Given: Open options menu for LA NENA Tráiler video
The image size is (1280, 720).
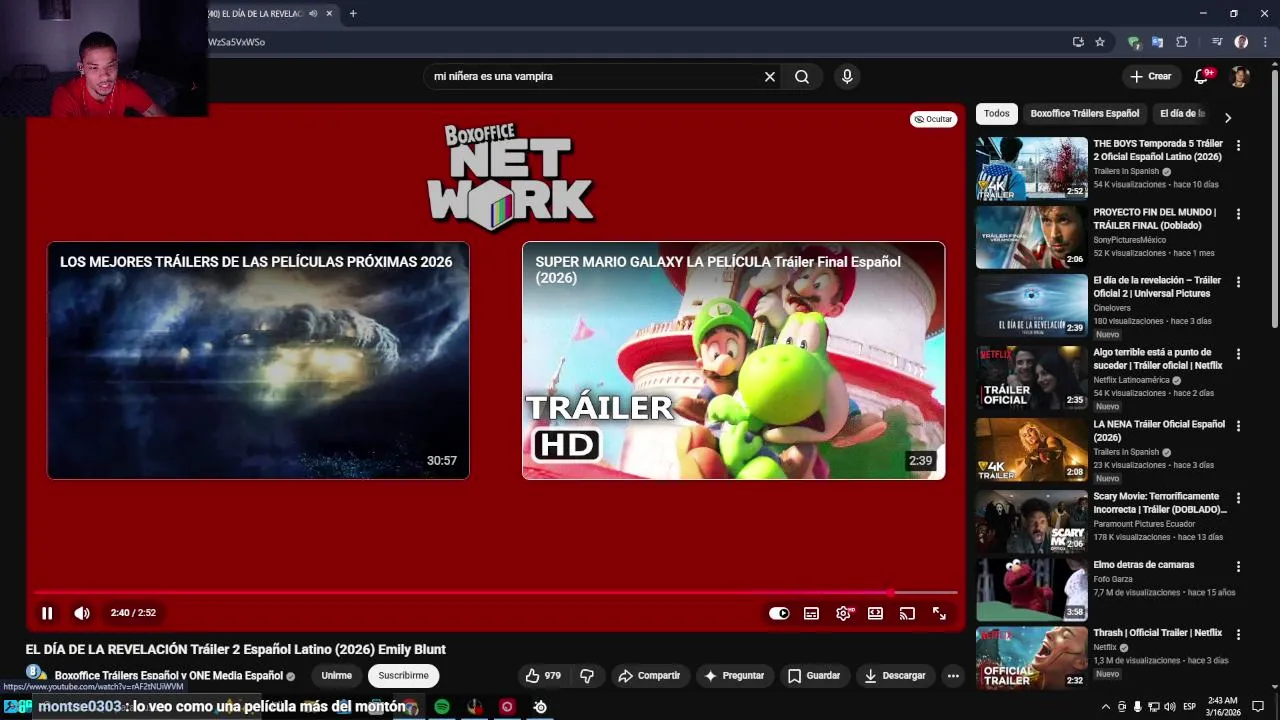Looking at the screenshot, I should click(x=1238, y=426).
